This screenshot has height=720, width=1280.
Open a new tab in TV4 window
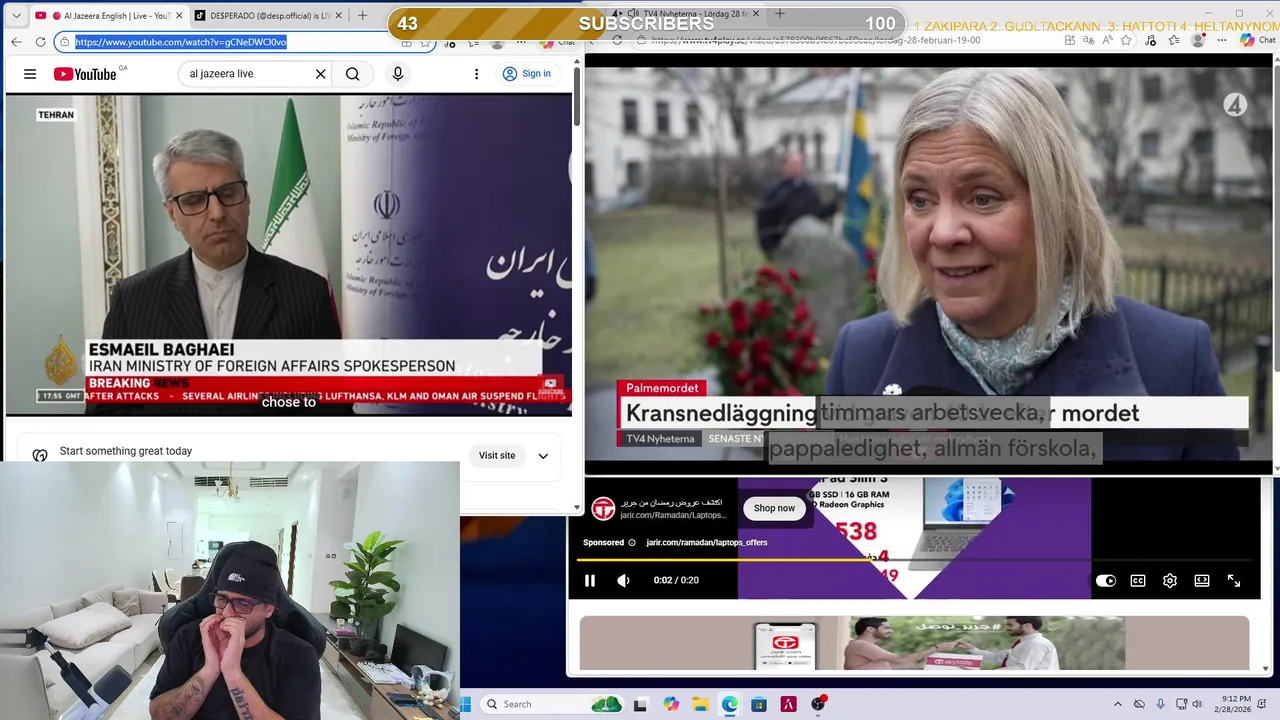(780, 14)
